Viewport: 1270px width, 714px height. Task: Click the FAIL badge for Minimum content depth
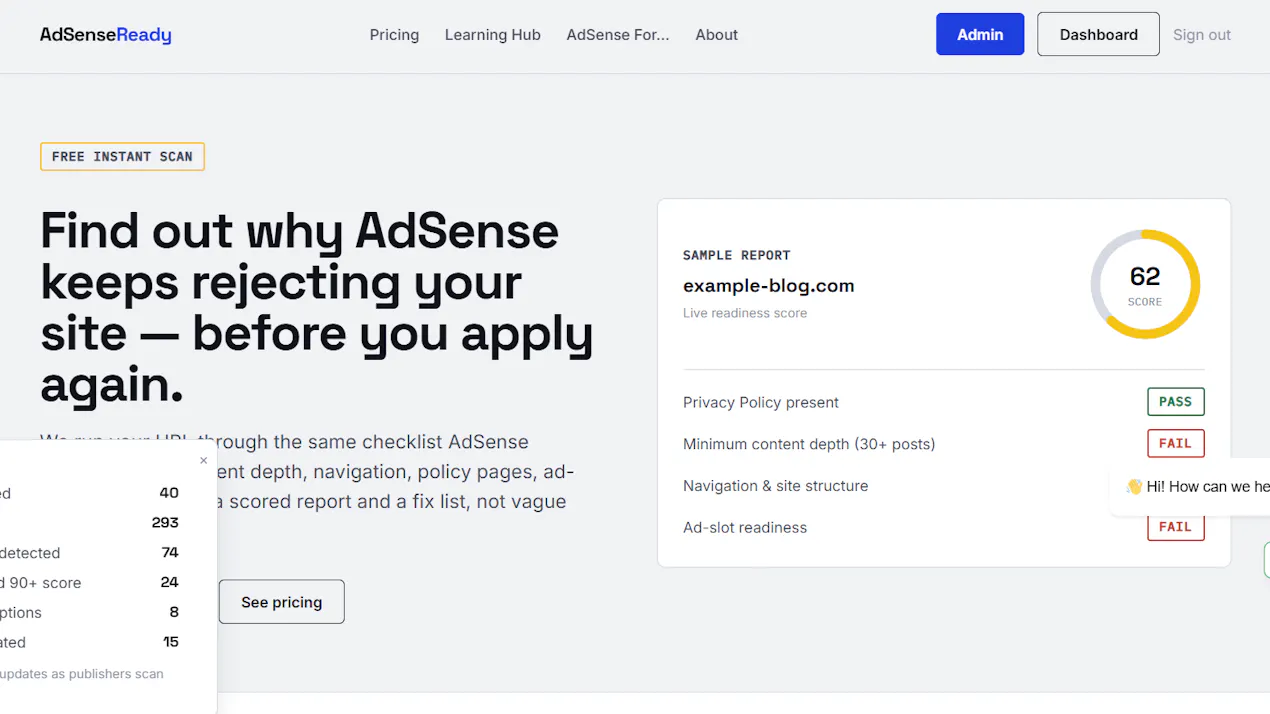pyautogui.click(x=1175, y=443)
